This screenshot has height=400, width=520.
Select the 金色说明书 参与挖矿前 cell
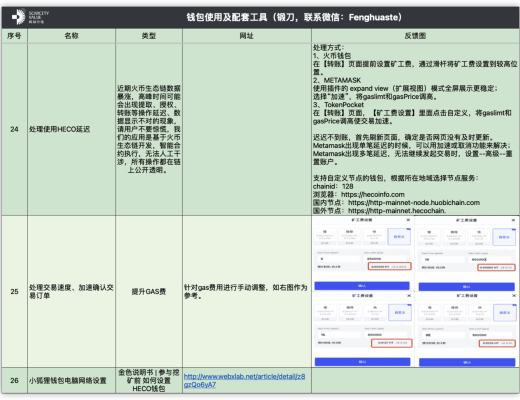pos(149,380)
